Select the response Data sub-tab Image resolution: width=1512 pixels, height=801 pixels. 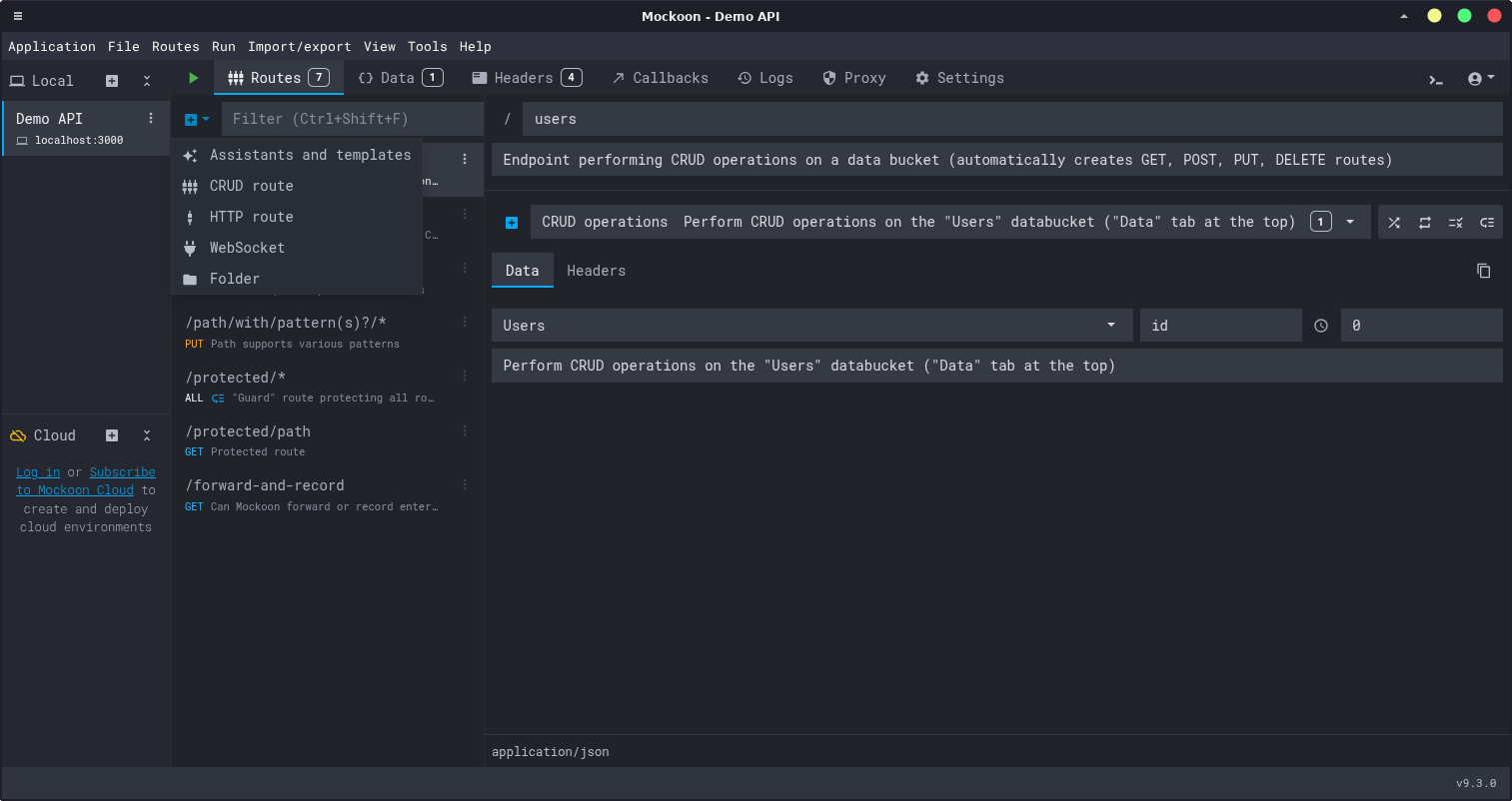pos(522,271)
